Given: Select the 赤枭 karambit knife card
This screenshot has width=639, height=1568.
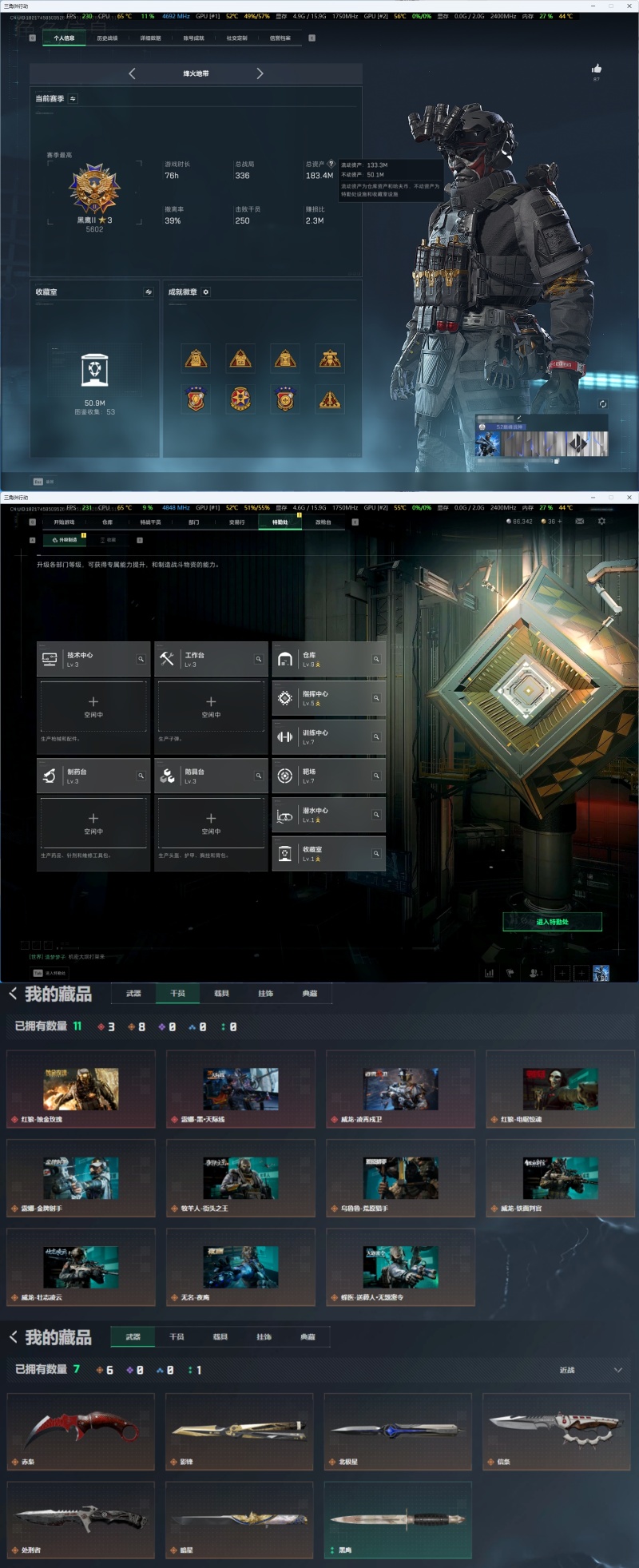Looking at the screenshot, I should [x=81, y=1431].
